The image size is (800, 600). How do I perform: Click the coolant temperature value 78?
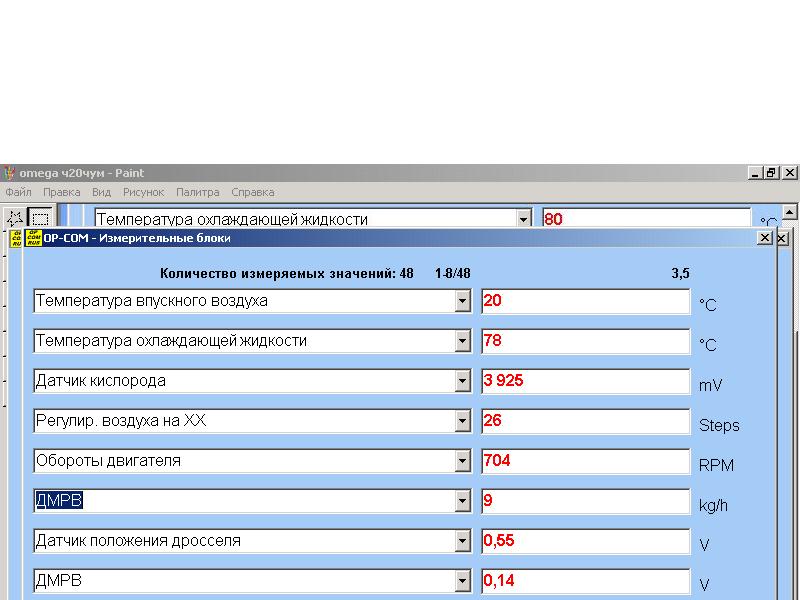coord(586,341)
